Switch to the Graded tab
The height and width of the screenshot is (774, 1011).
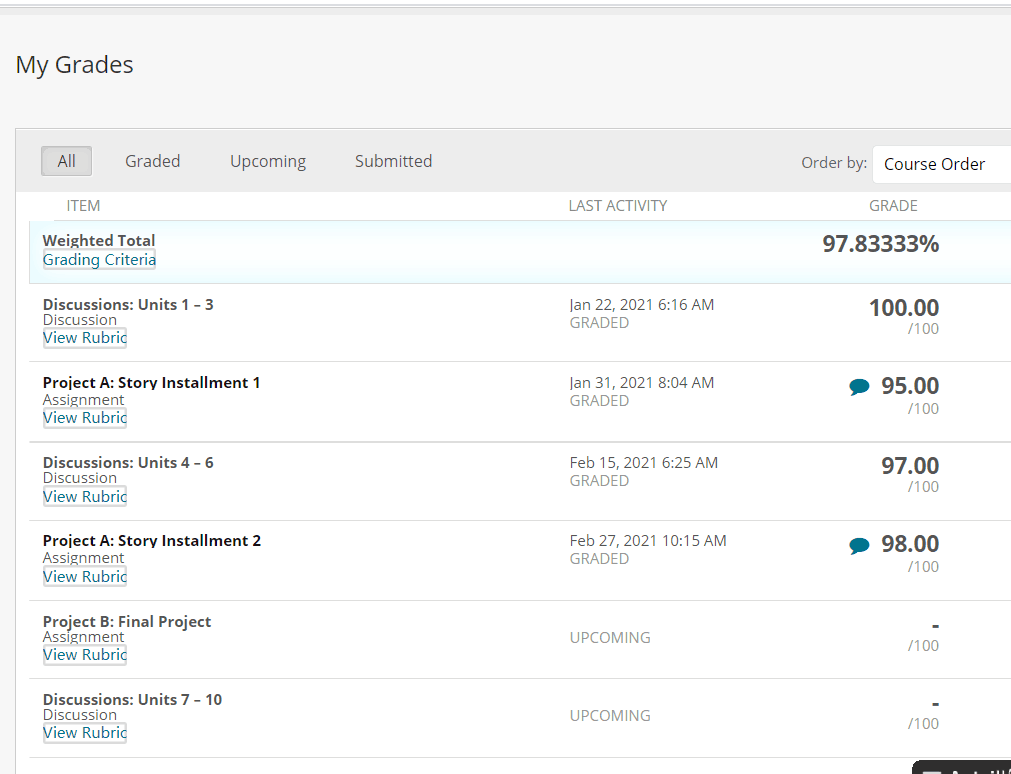pos(152,161)
